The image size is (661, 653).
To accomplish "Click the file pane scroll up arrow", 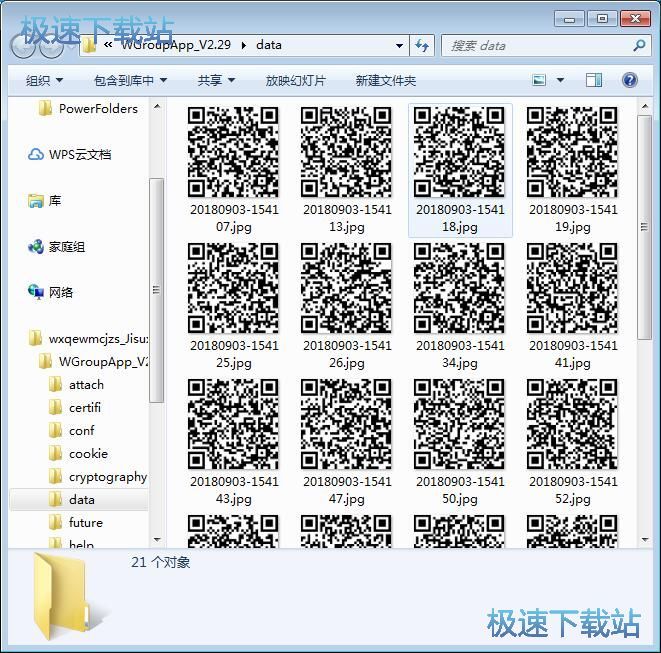I will coord(645,107).
